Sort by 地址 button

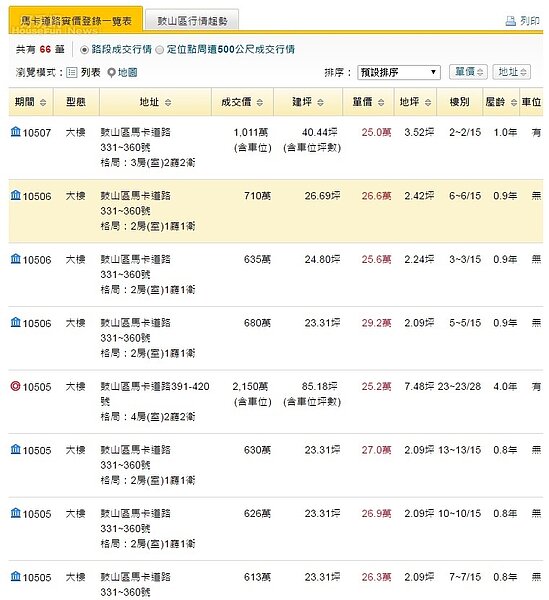click(x=512, y=72)
